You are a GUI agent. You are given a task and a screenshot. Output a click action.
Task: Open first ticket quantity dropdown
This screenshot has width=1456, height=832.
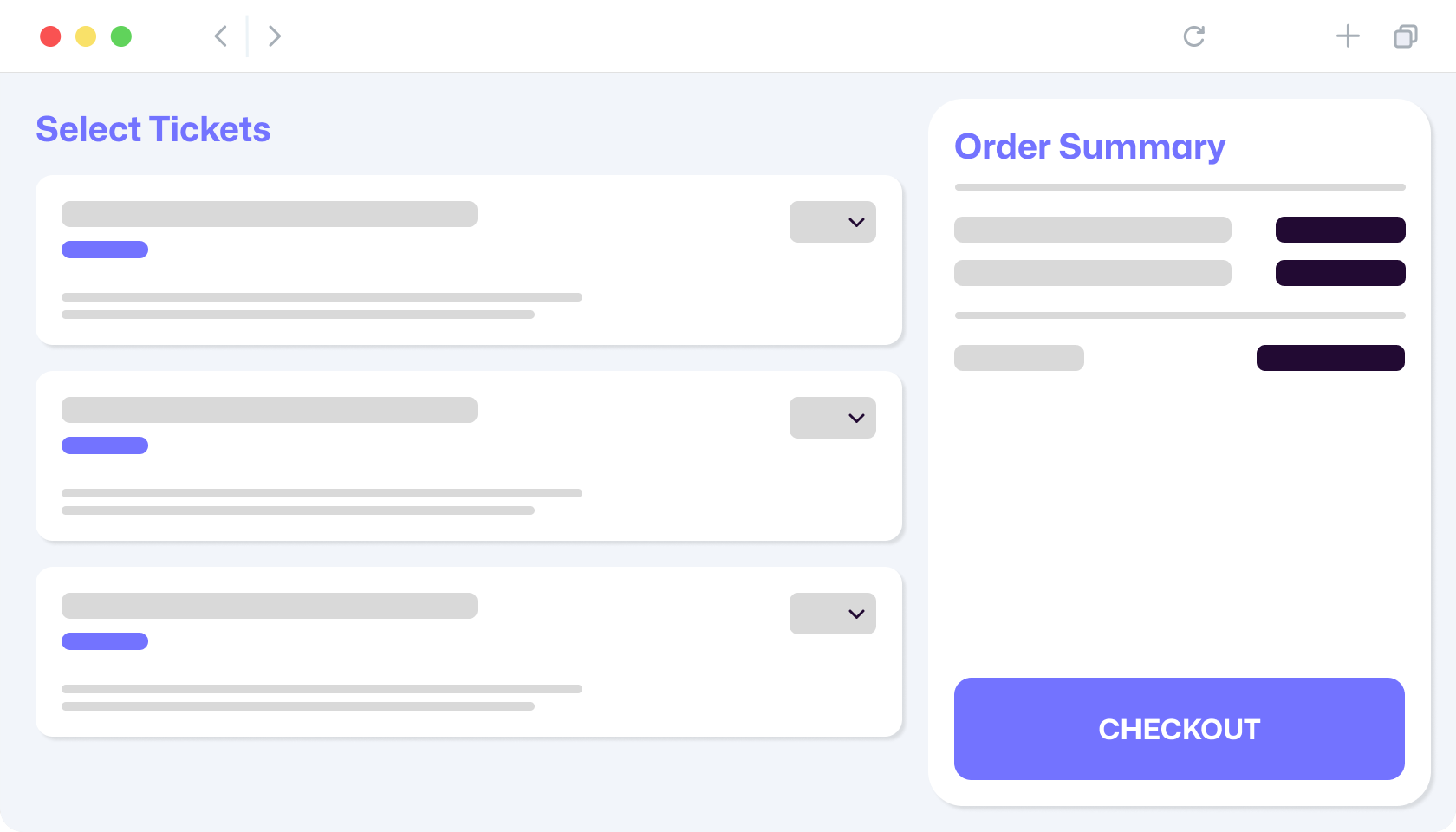coord(833,222)
